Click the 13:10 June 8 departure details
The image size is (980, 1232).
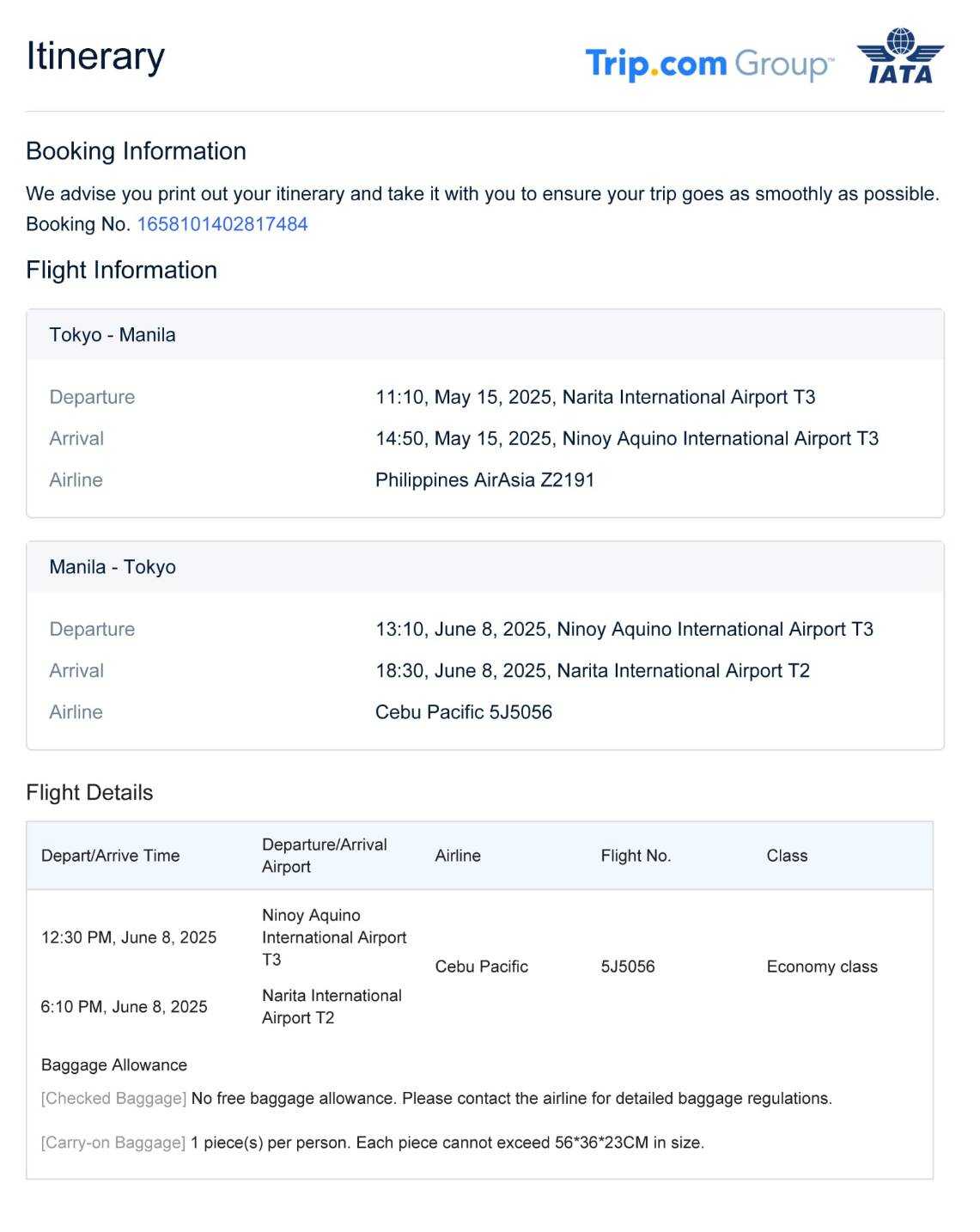tap(624, 630)
